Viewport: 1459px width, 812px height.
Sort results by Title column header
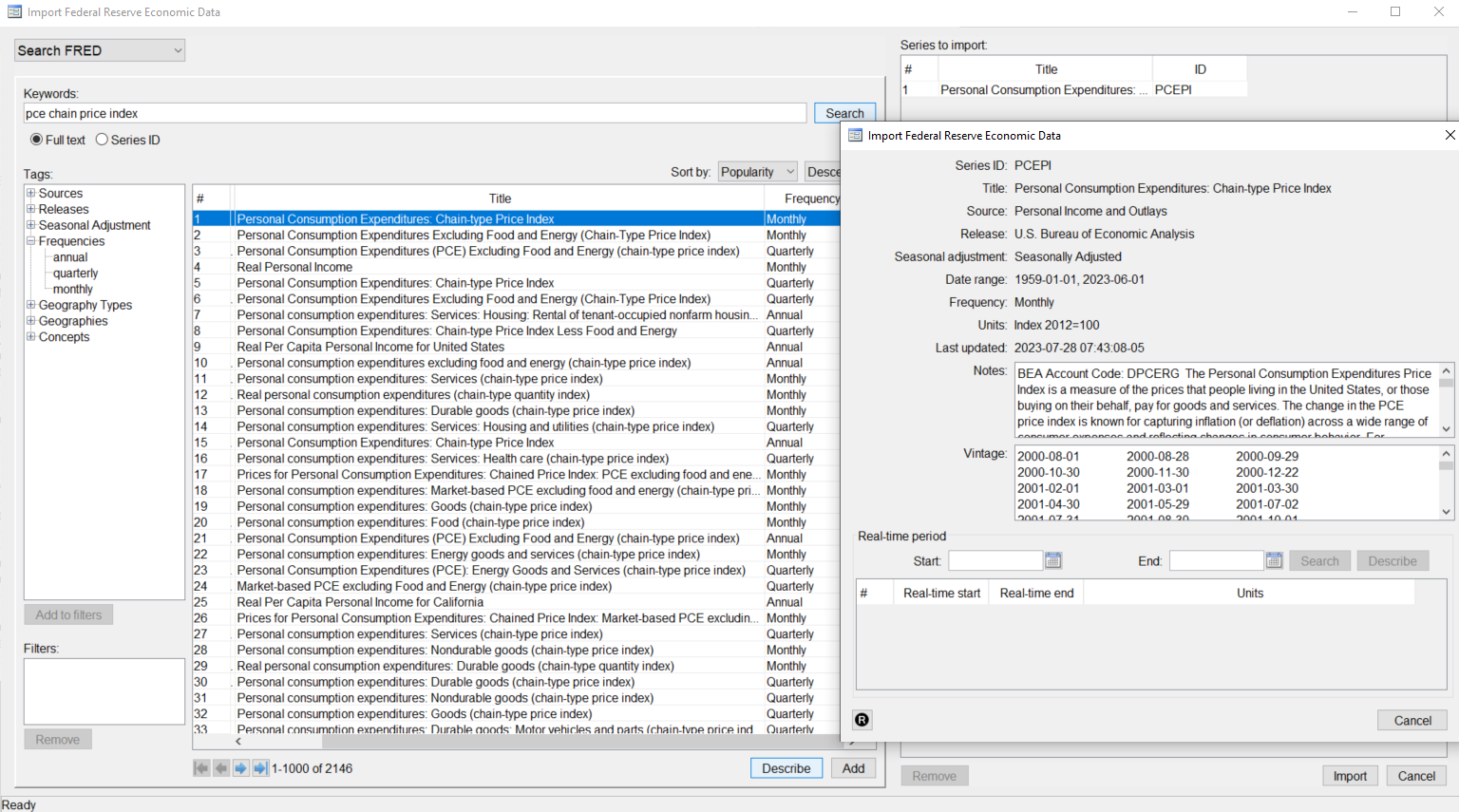click(500, 198)
